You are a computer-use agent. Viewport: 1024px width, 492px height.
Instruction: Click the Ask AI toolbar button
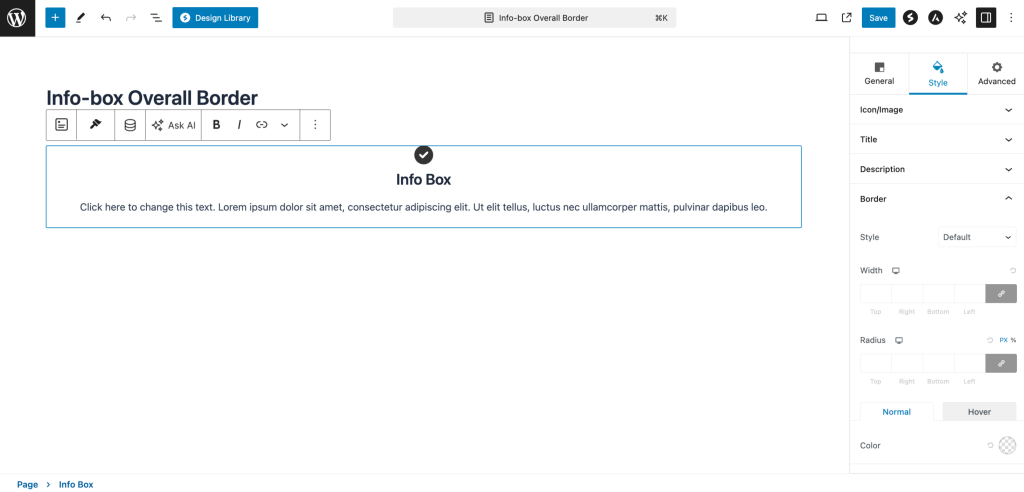(x=173, y=125)
